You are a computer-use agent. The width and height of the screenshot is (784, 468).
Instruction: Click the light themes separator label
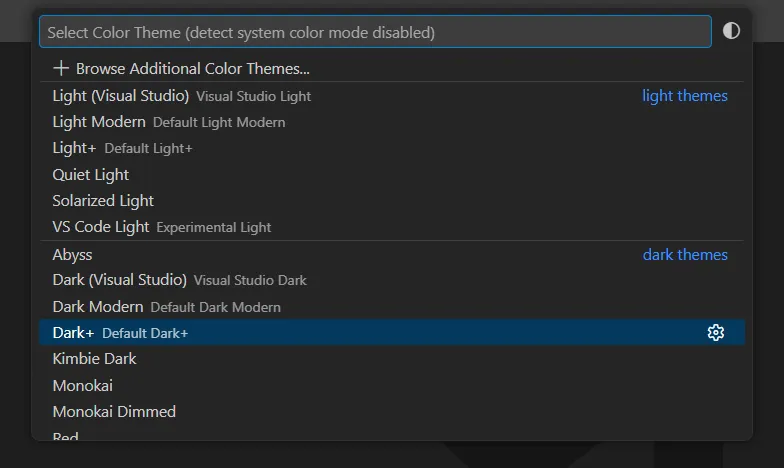[684, 96]
